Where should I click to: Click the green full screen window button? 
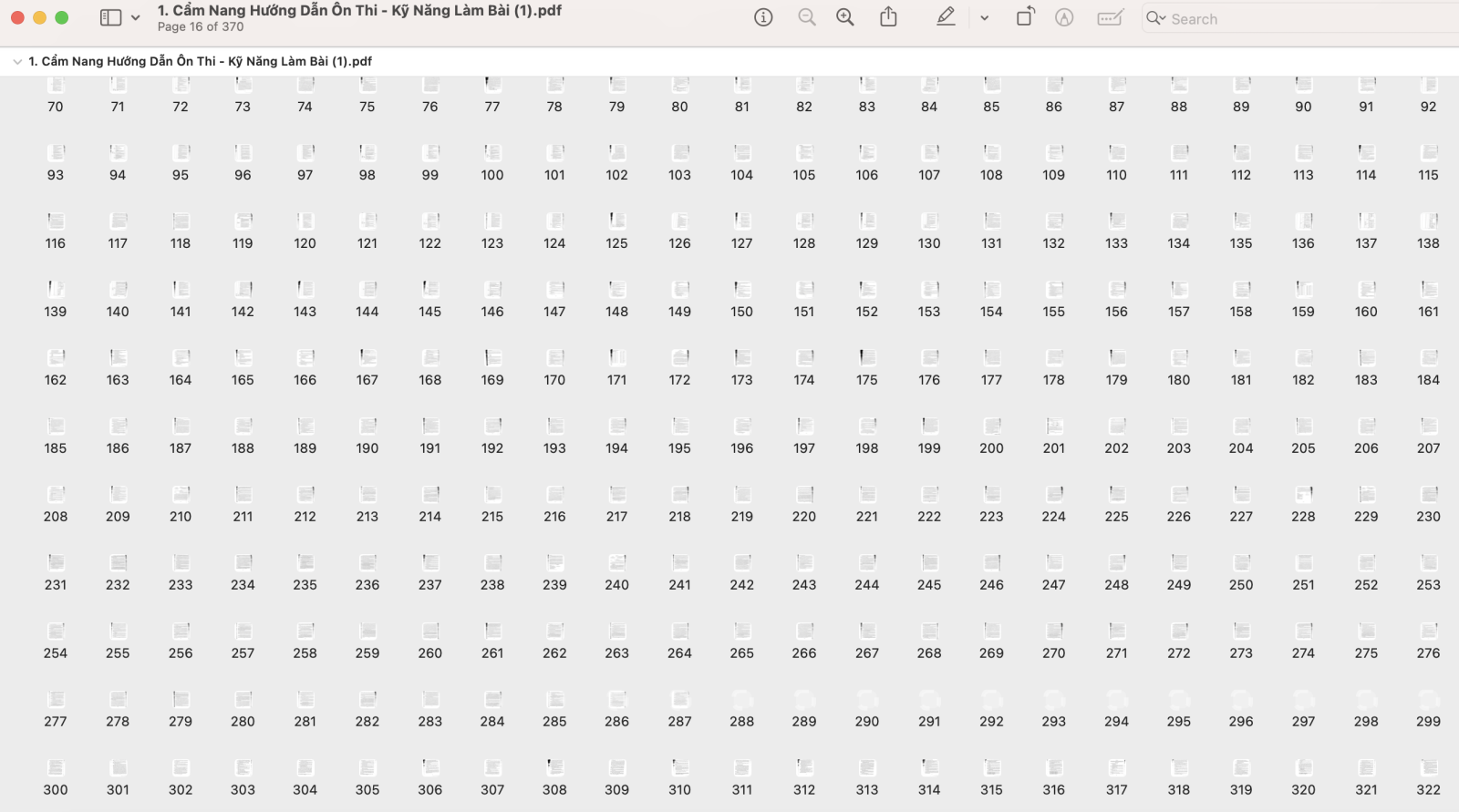coord(62,18)
